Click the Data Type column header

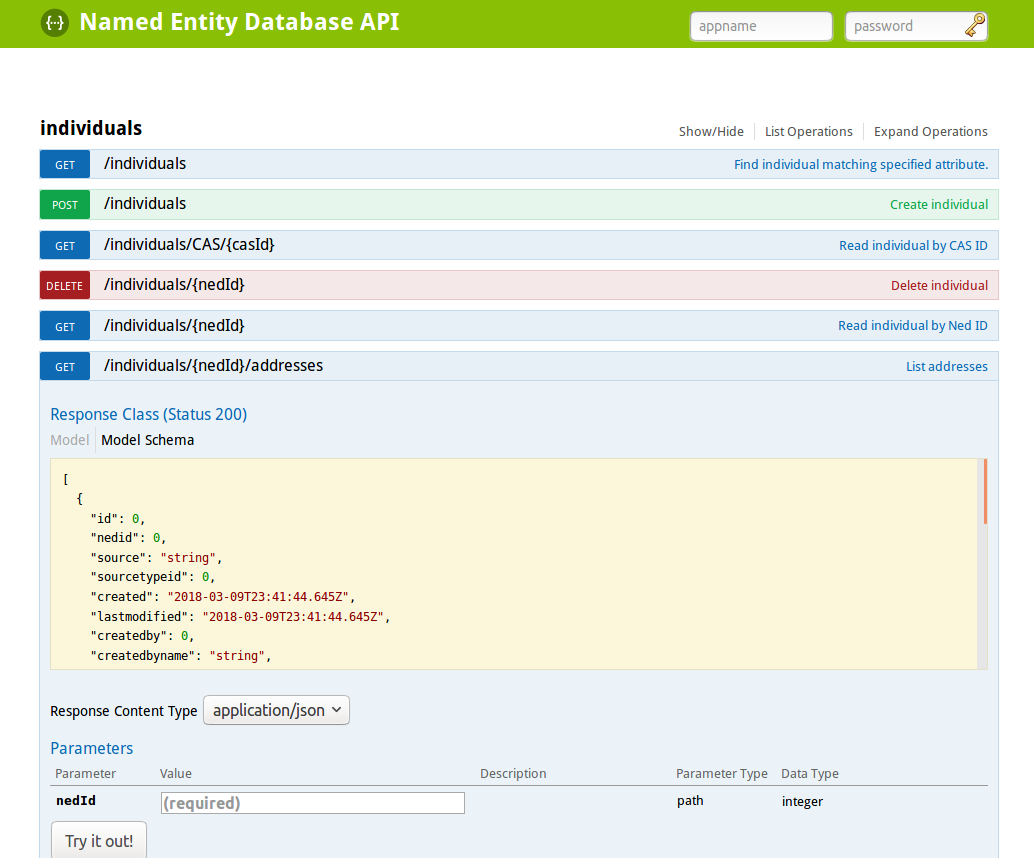pos(810,773)
